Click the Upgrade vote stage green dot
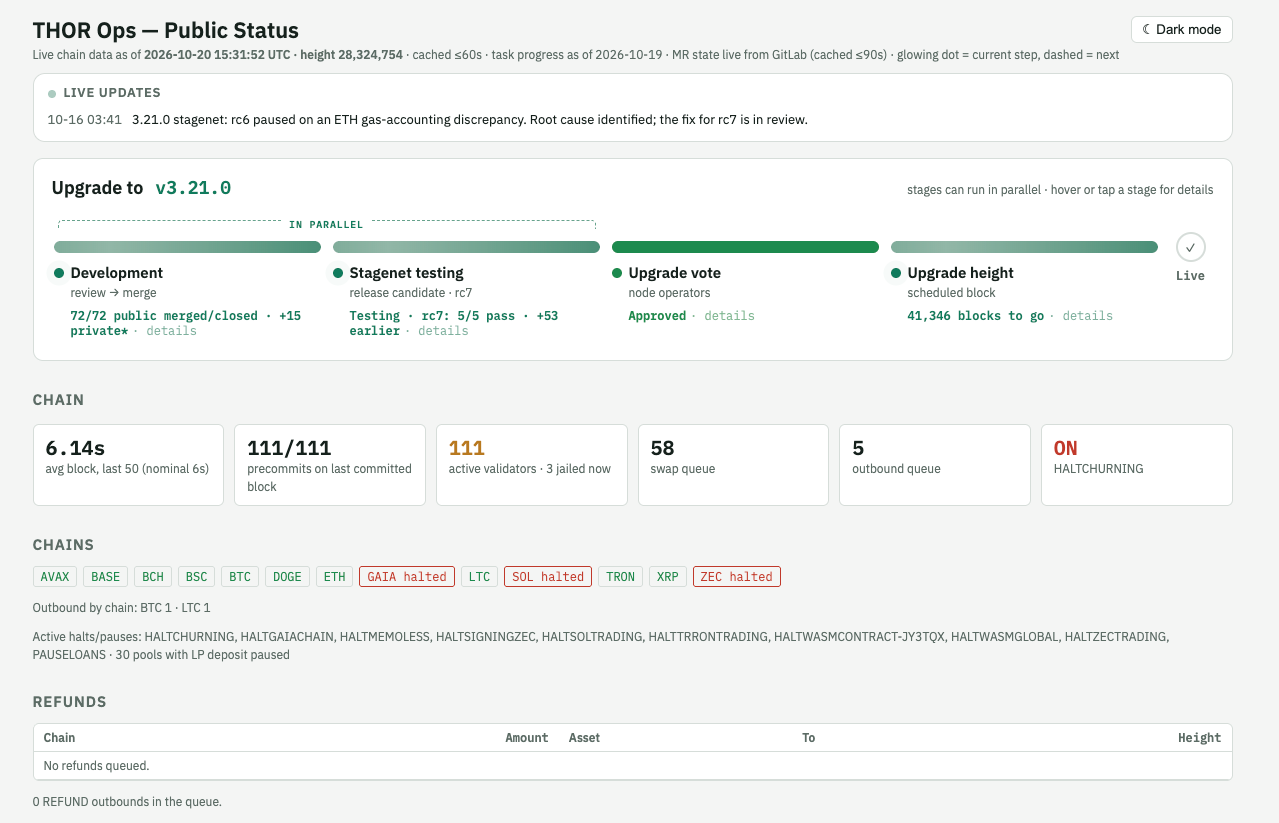The image size is (1279, 823). tap(617, 273)
